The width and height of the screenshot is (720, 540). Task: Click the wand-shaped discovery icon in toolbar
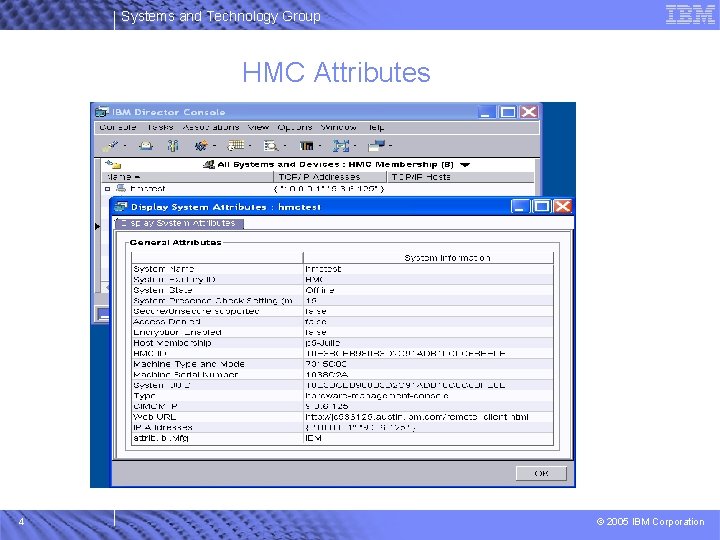[x=110, y=146]
